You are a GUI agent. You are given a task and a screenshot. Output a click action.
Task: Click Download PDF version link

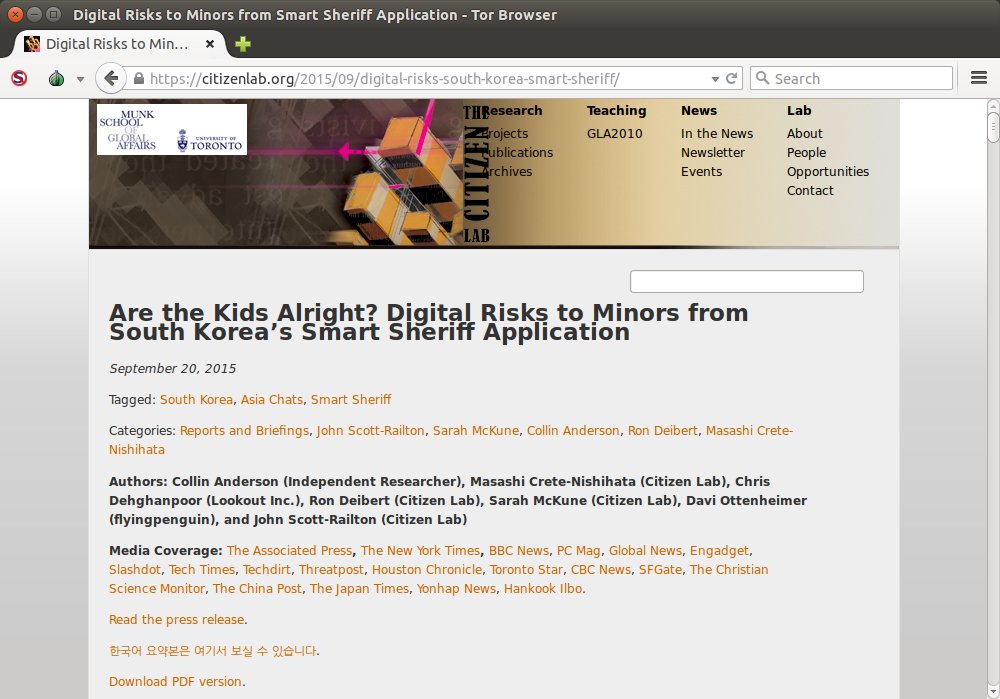[x=175, y=682]
